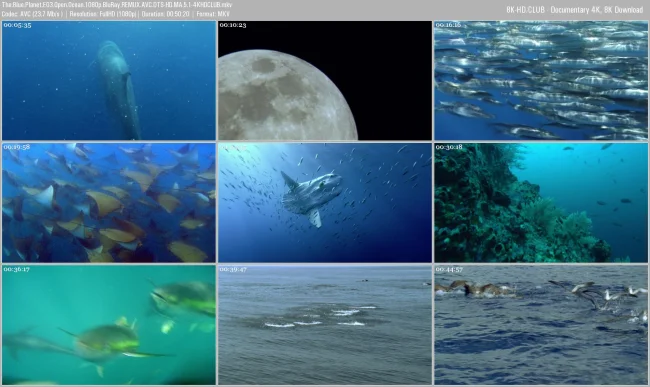Select the stingray swarm thumbnail

pos(109,203)
